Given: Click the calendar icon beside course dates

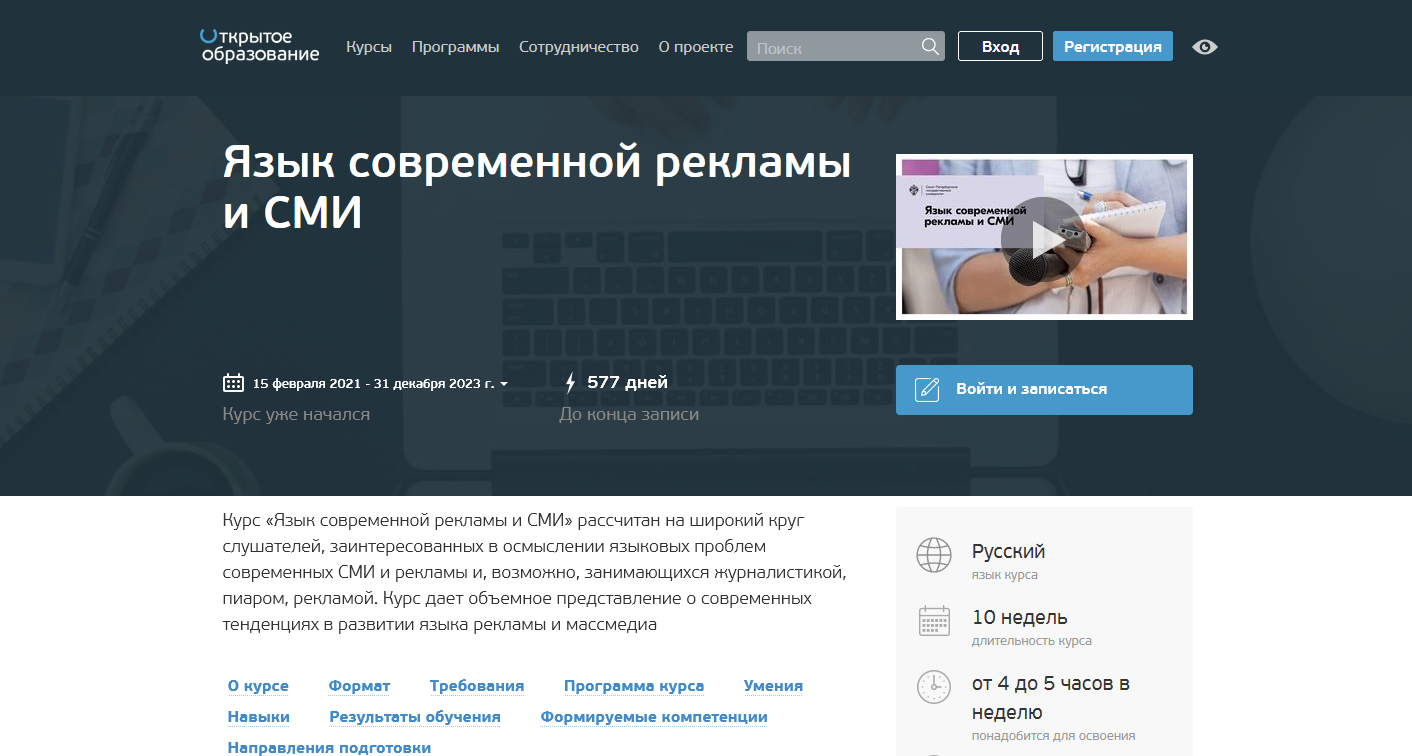Looking at the screenshot, I should pos(234,382).
